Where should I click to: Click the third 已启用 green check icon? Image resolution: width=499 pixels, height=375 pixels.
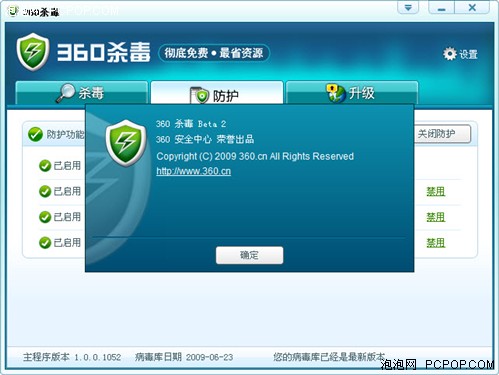45,217
